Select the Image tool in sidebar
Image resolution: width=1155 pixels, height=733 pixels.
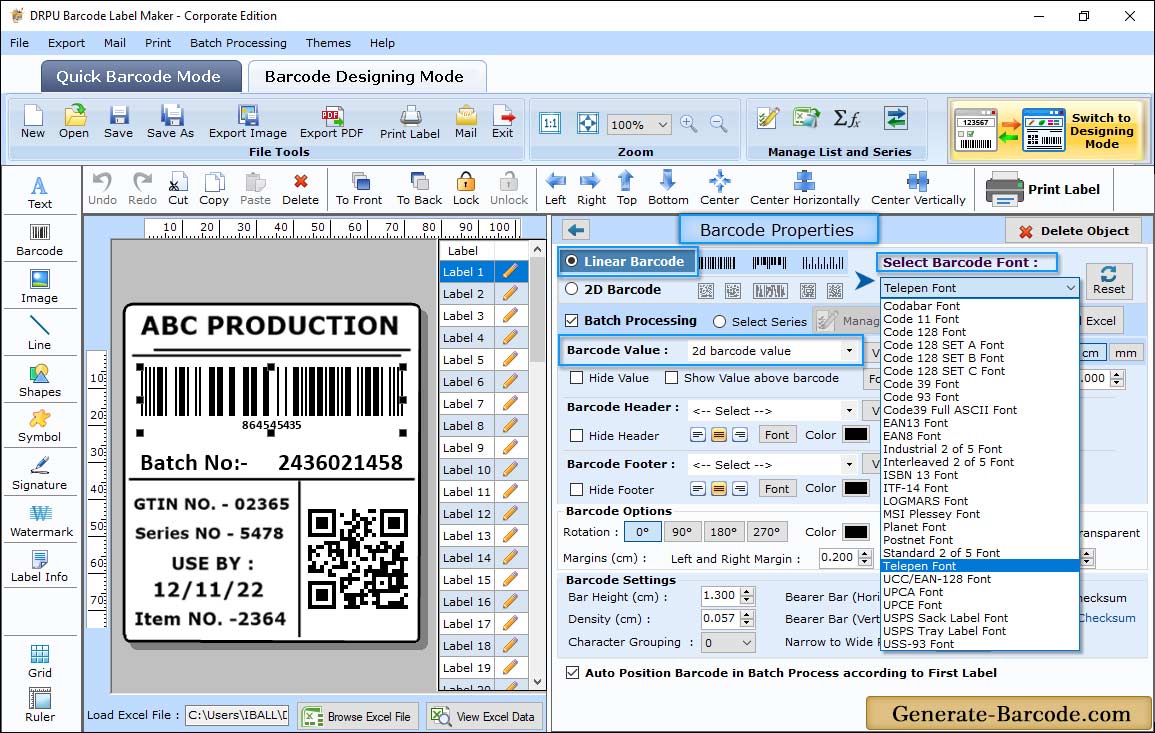[40, 287]
